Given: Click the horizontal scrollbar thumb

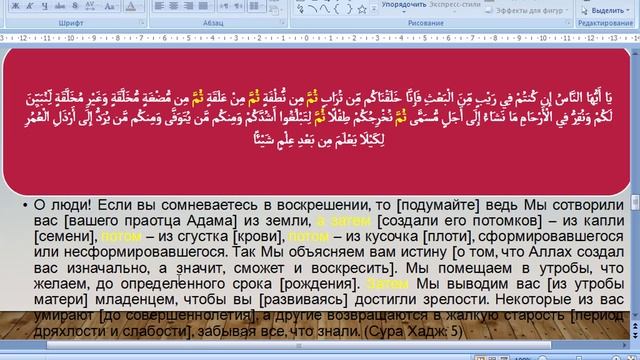Looking at the screenshot, I should pyautogui.click(x=298, y=345).
